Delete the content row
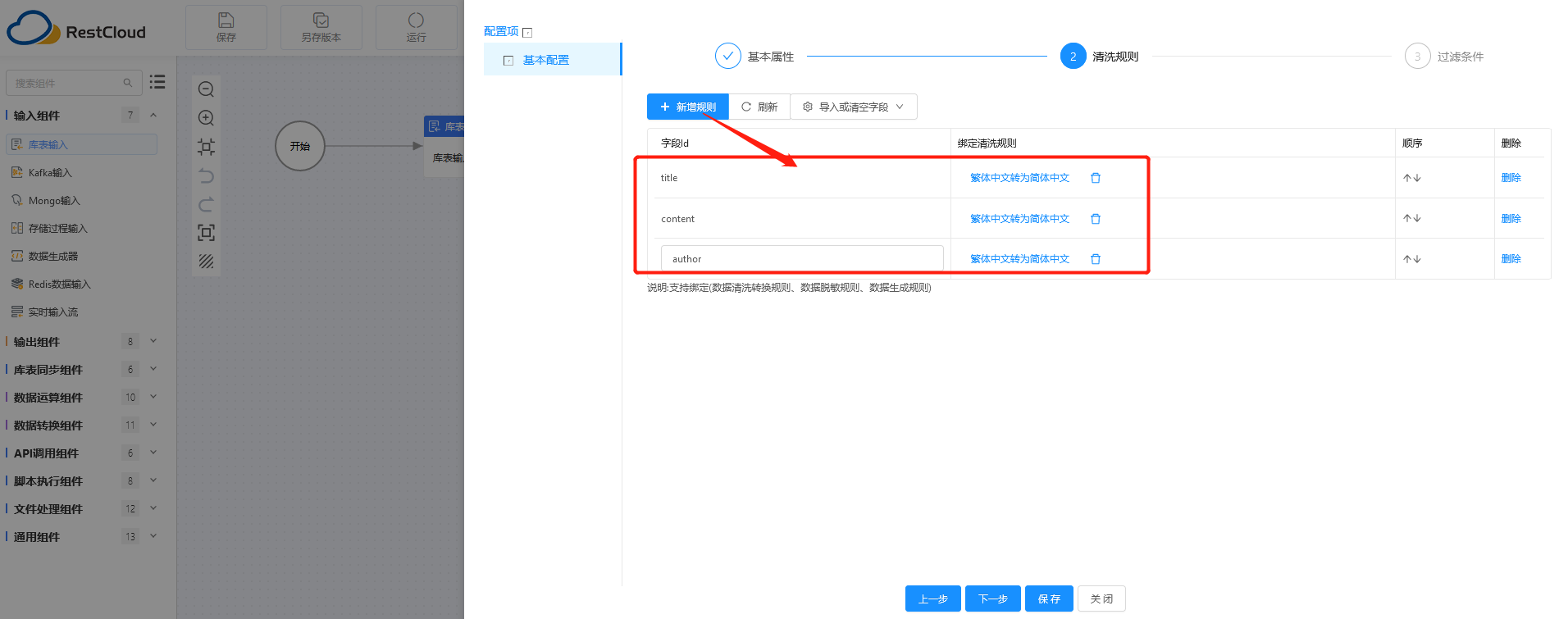1568x619 pixels. 1511,219
